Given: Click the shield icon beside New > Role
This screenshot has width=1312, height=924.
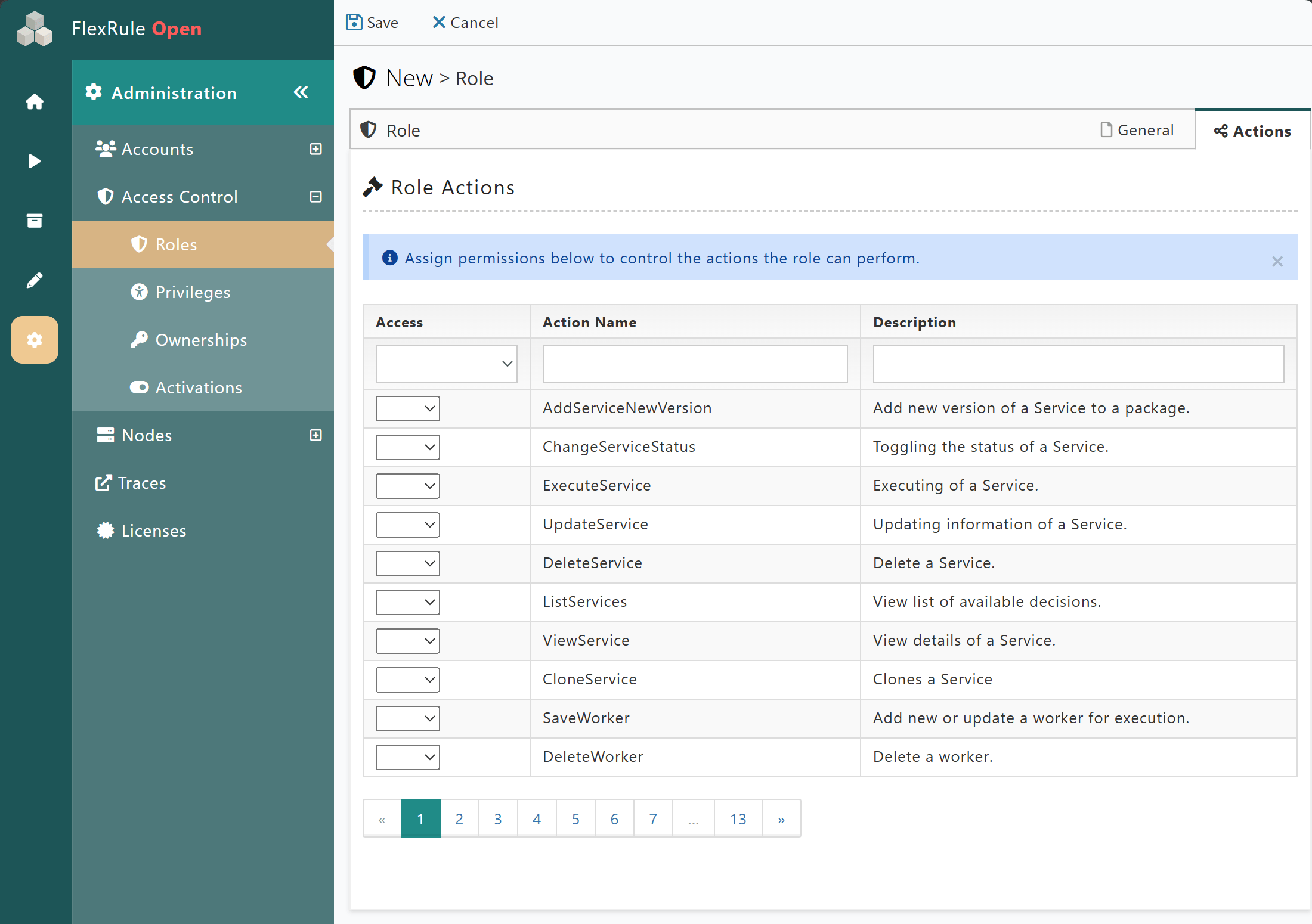Looking at the screenshot, I should pos(364,77).
